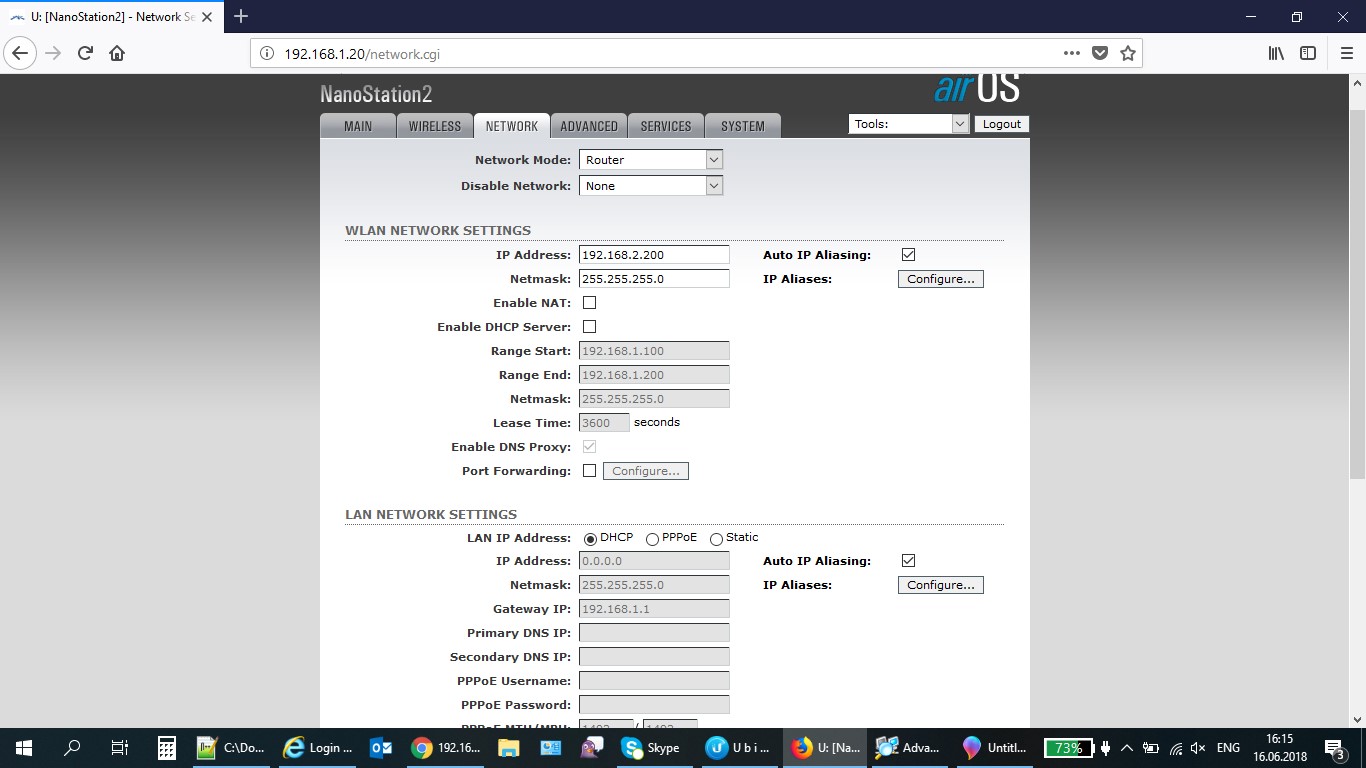Select DHCP for LAN IP Address
1366x768 pixels.
click(x=590, y=539)
